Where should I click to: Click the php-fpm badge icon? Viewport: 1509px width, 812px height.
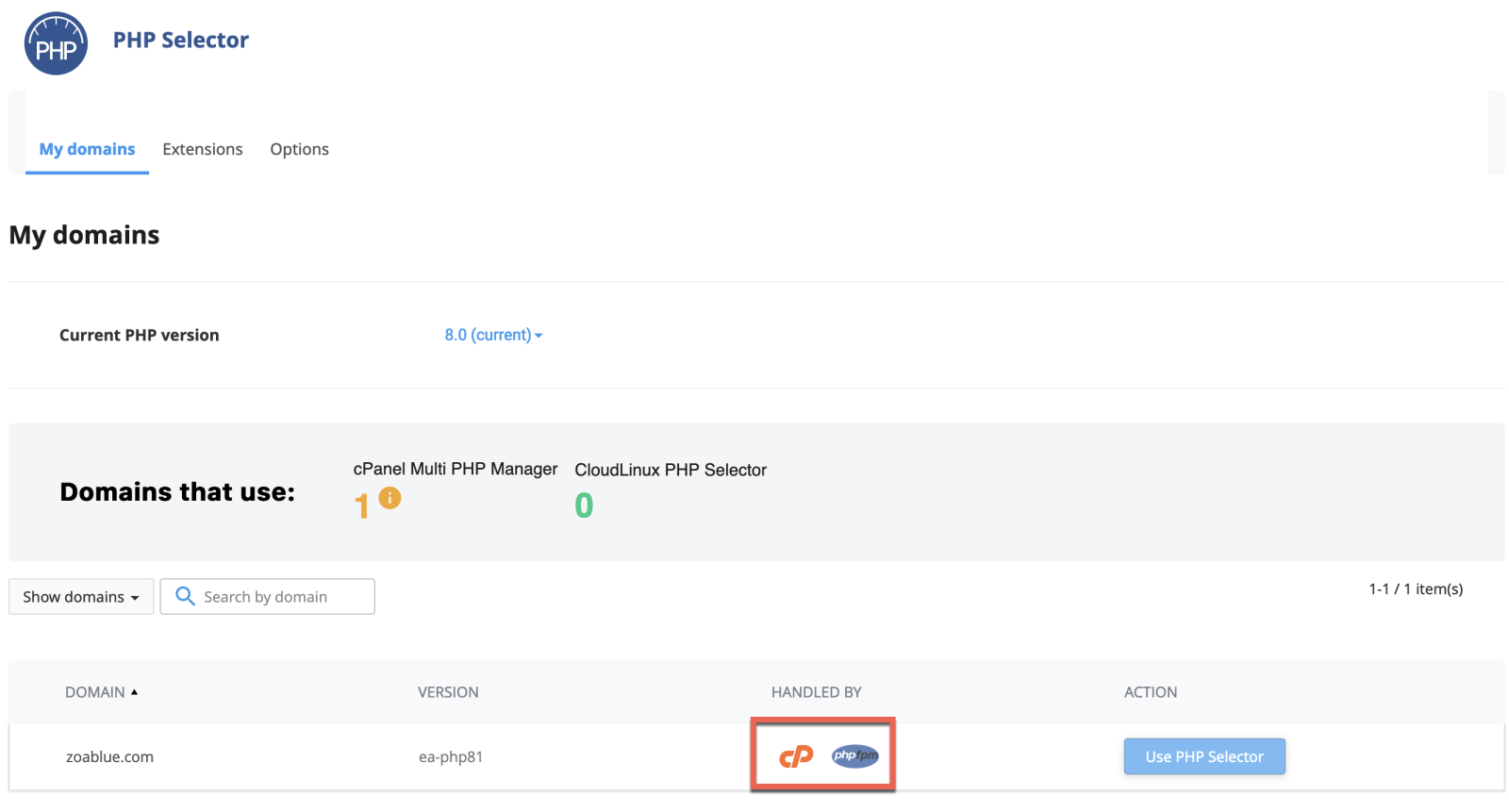(x=854, y=755)
